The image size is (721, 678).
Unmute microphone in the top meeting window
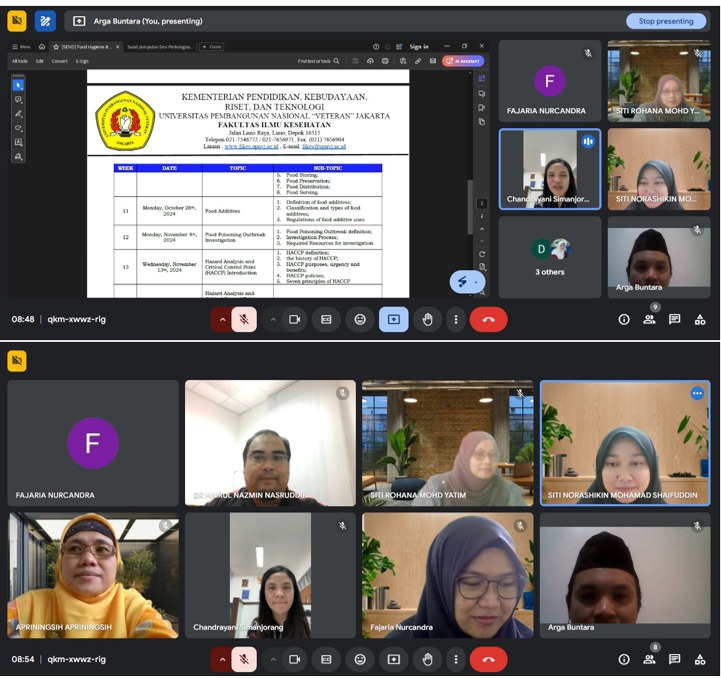243,320
